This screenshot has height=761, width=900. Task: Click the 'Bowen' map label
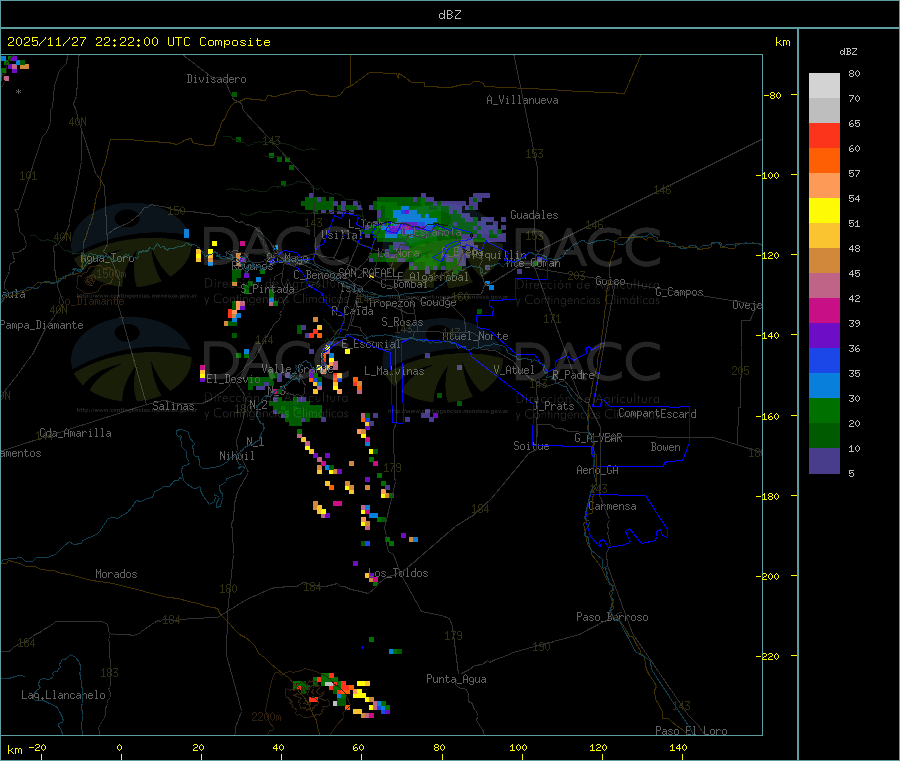[x=665, y=447]
